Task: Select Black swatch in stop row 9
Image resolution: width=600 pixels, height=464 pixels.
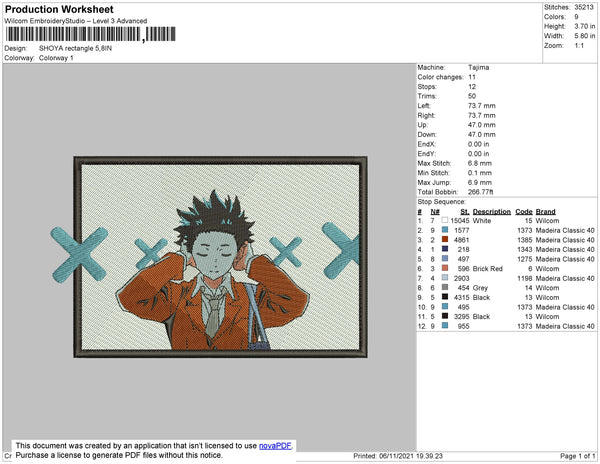Action: tap(445, 297)
